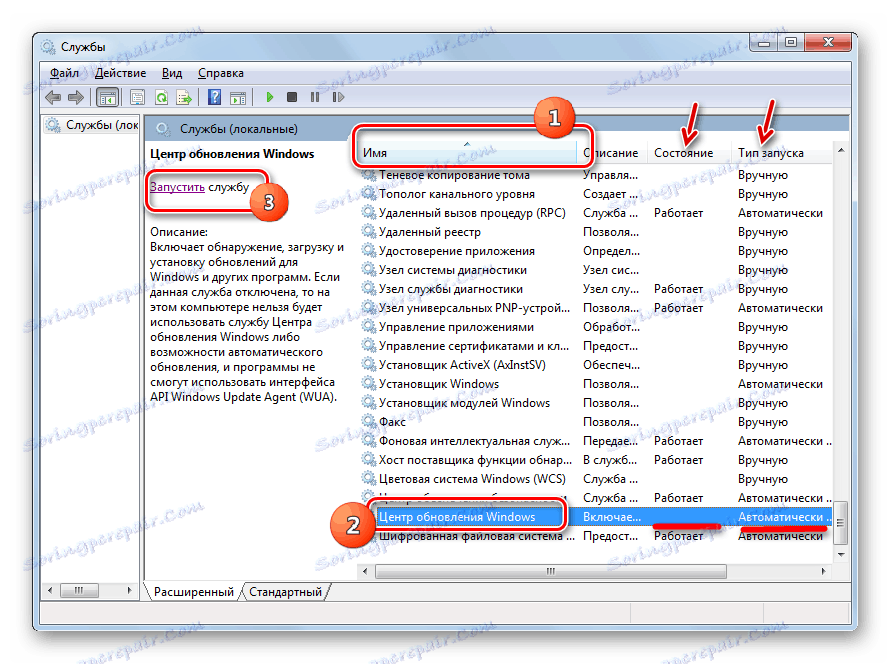Select Удостоверение приложения service

pos(457,251)
